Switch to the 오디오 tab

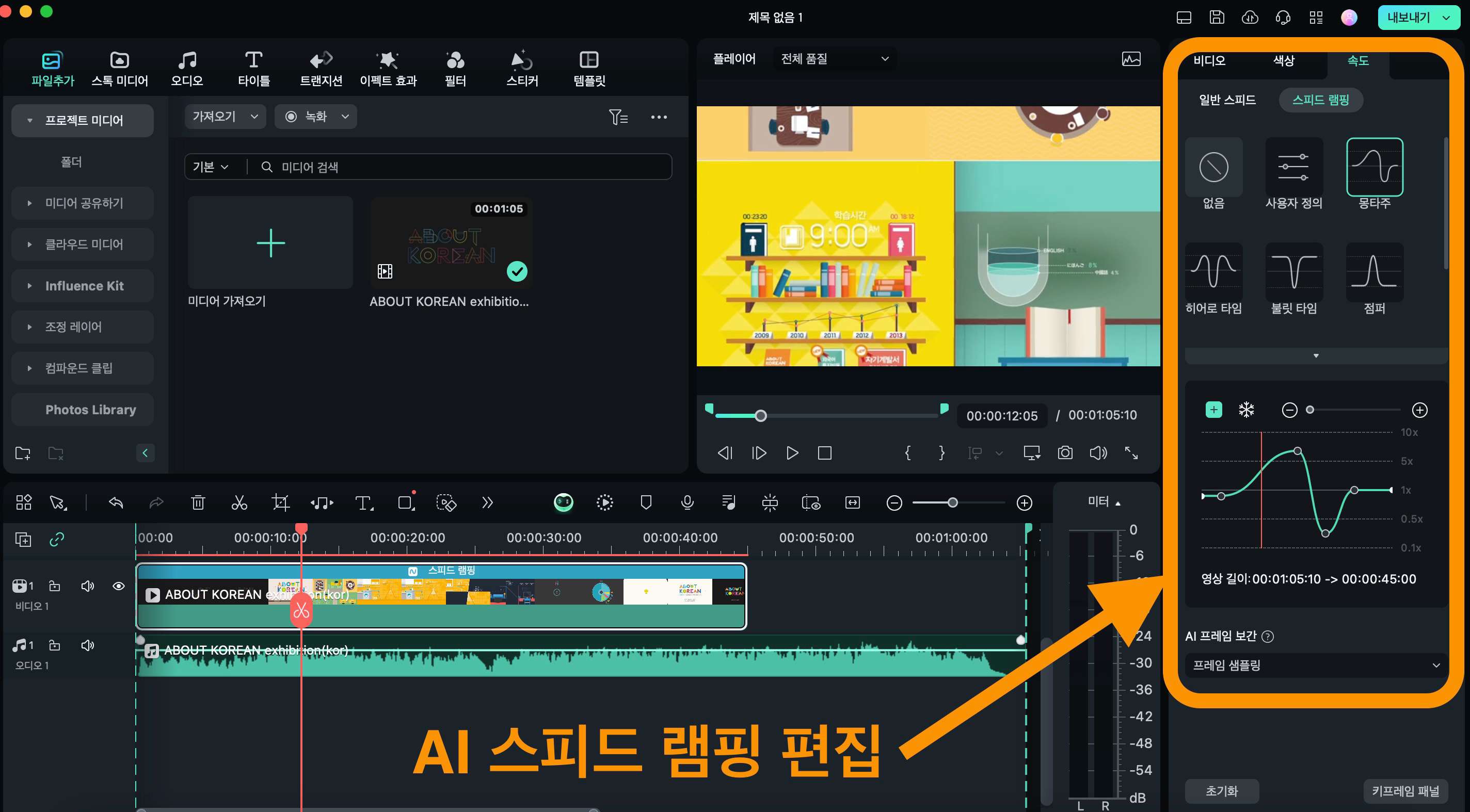click(187, 69)
